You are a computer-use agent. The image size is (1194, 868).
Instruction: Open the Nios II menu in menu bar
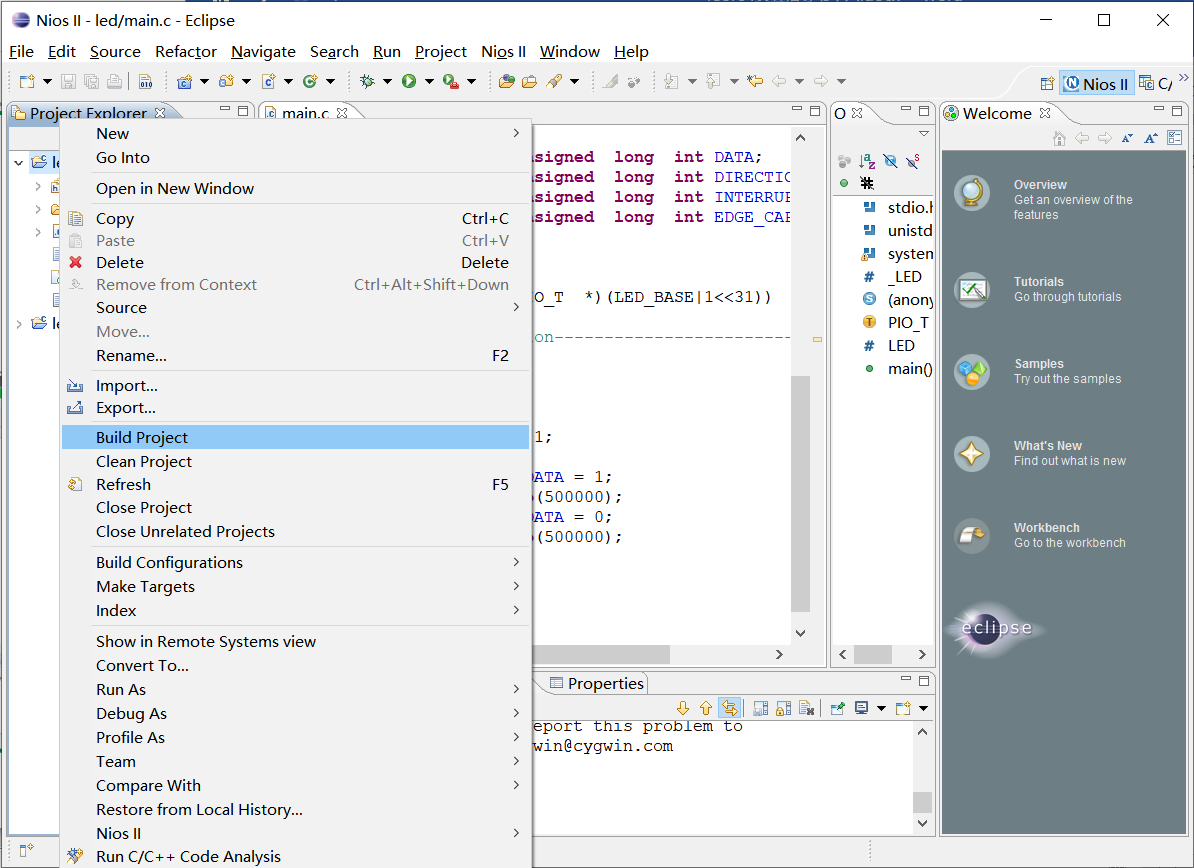(x=503, y=51)
